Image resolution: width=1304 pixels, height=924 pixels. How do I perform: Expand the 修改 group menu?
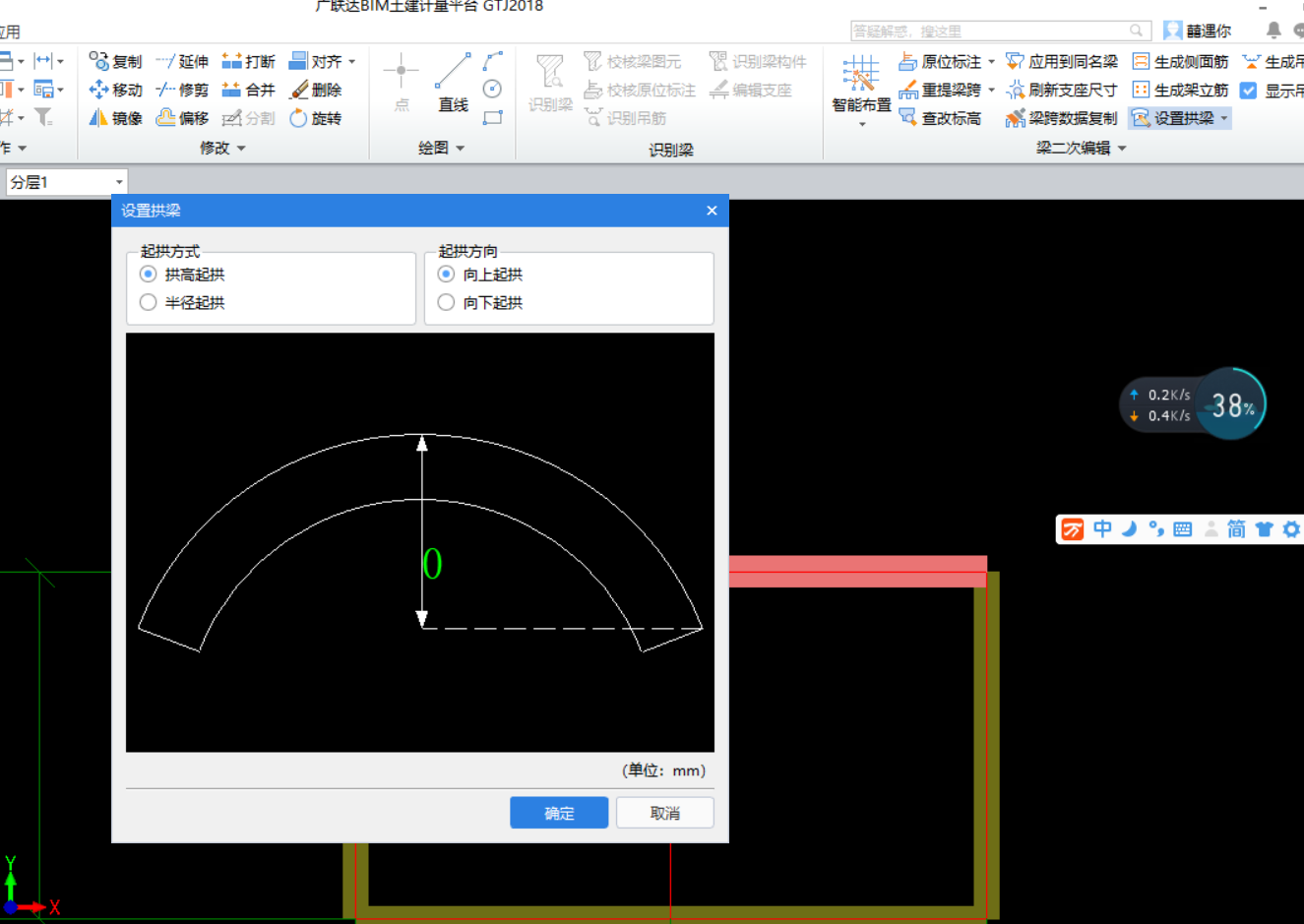(x=222, y=148)
